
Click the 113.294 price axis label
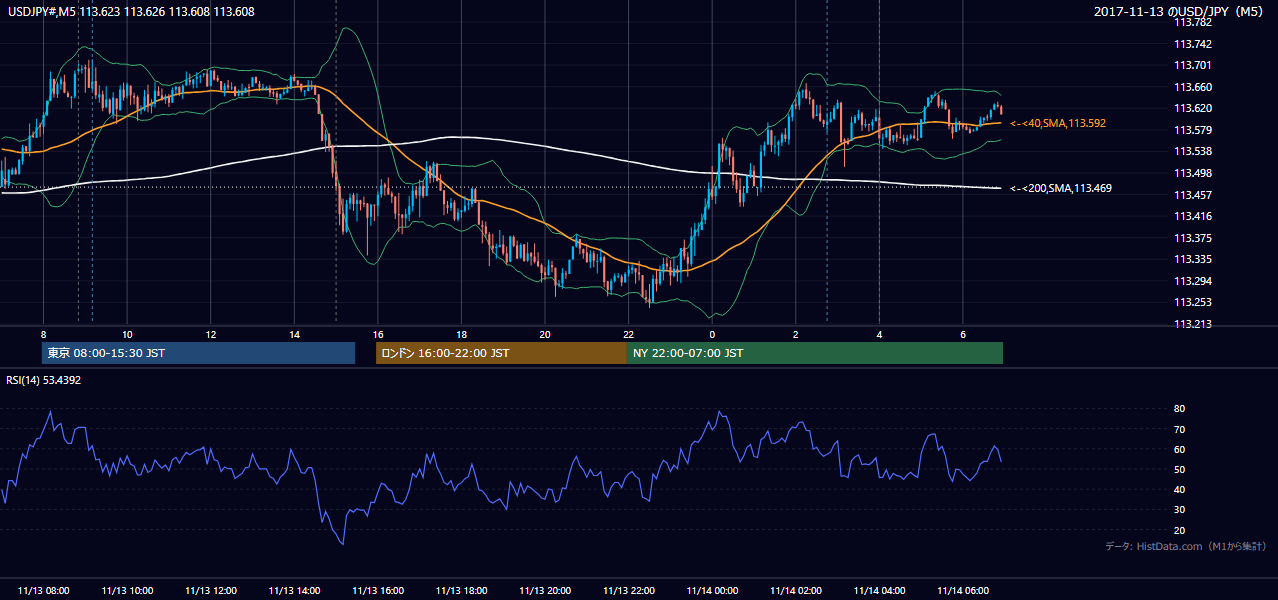[x=1192, y=281]
